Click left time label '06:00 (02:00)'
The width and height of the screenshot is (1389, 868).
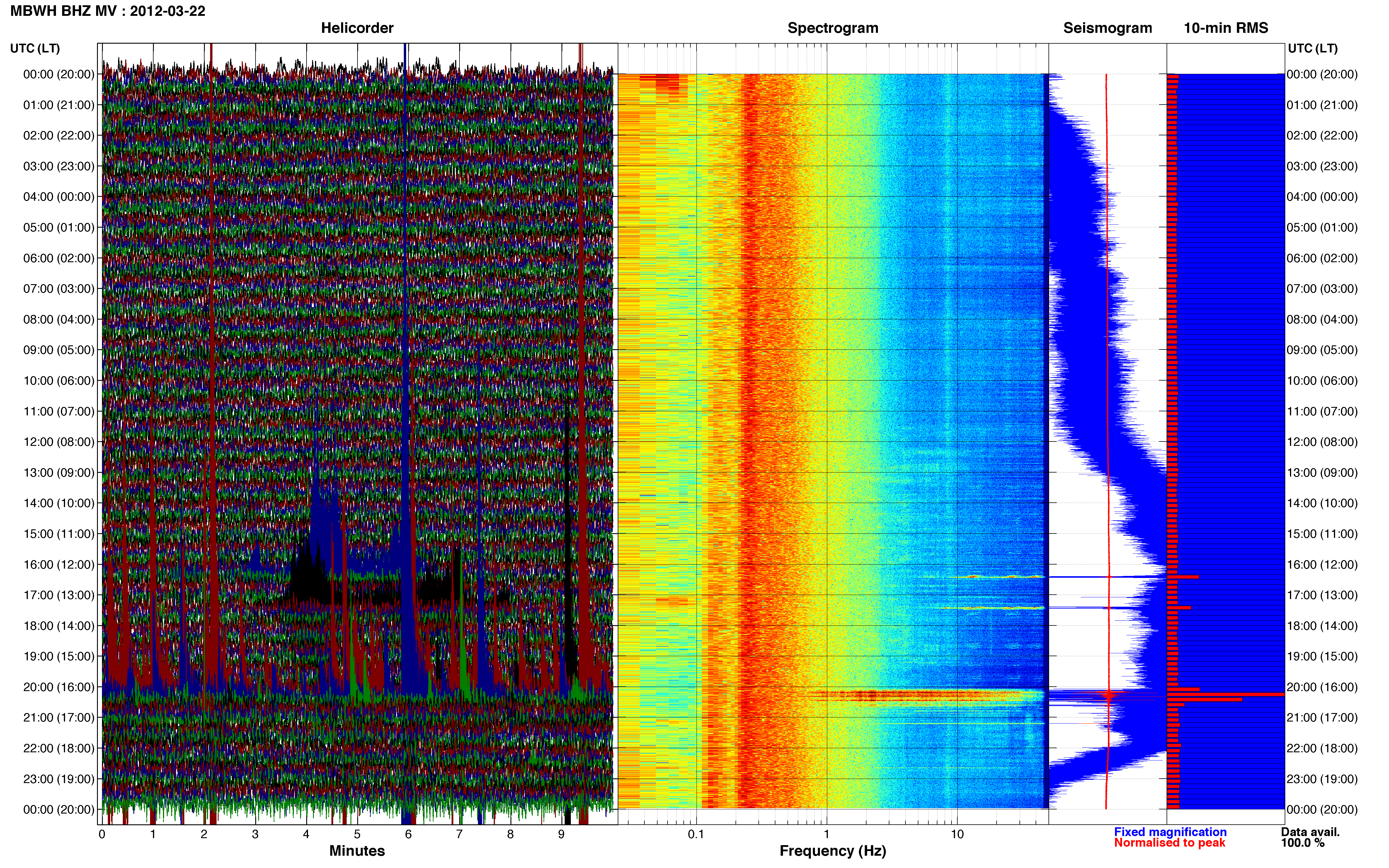coord(59,258)
